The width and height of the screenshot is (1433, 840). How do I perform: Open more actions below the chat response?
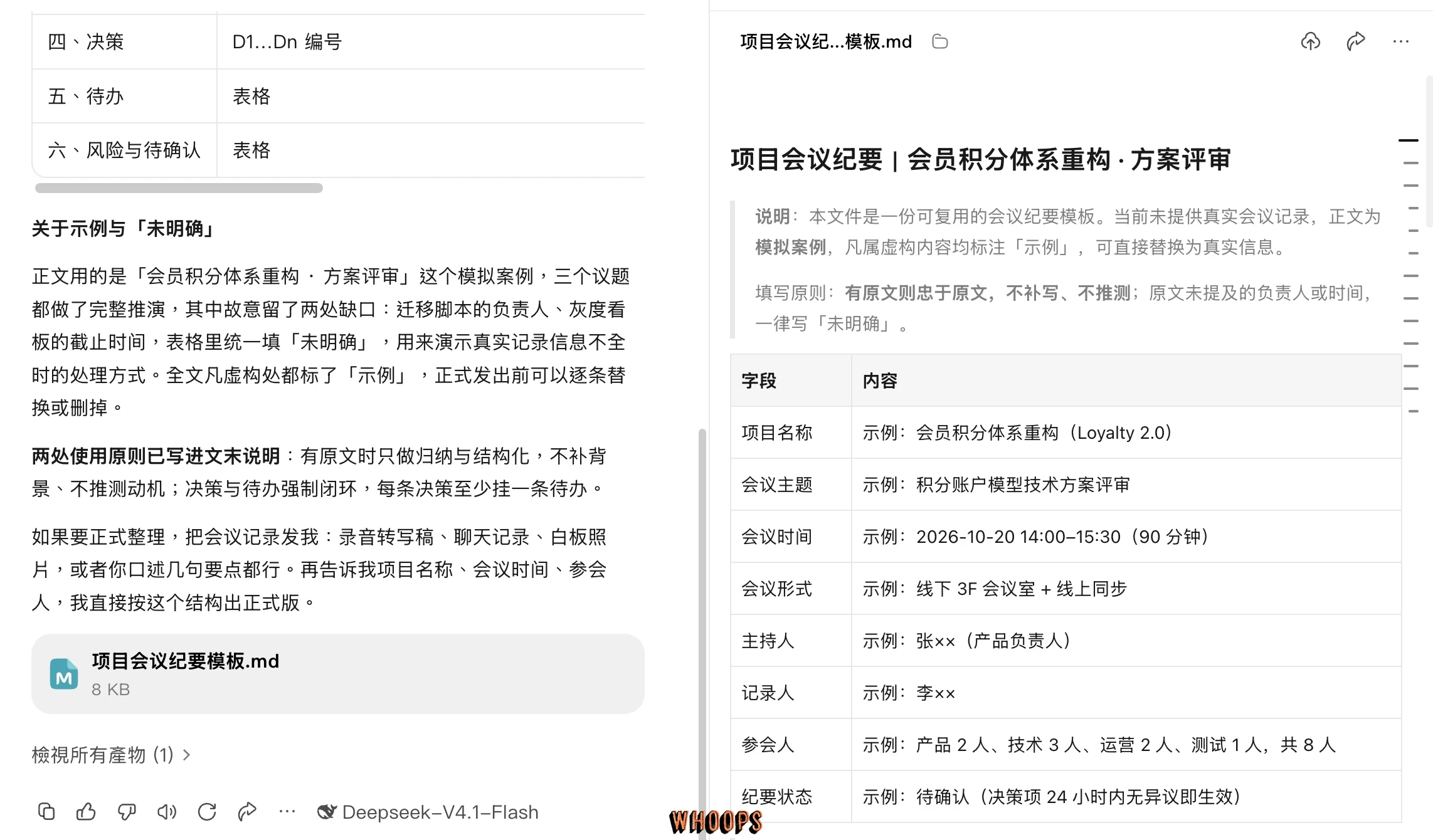287,812
